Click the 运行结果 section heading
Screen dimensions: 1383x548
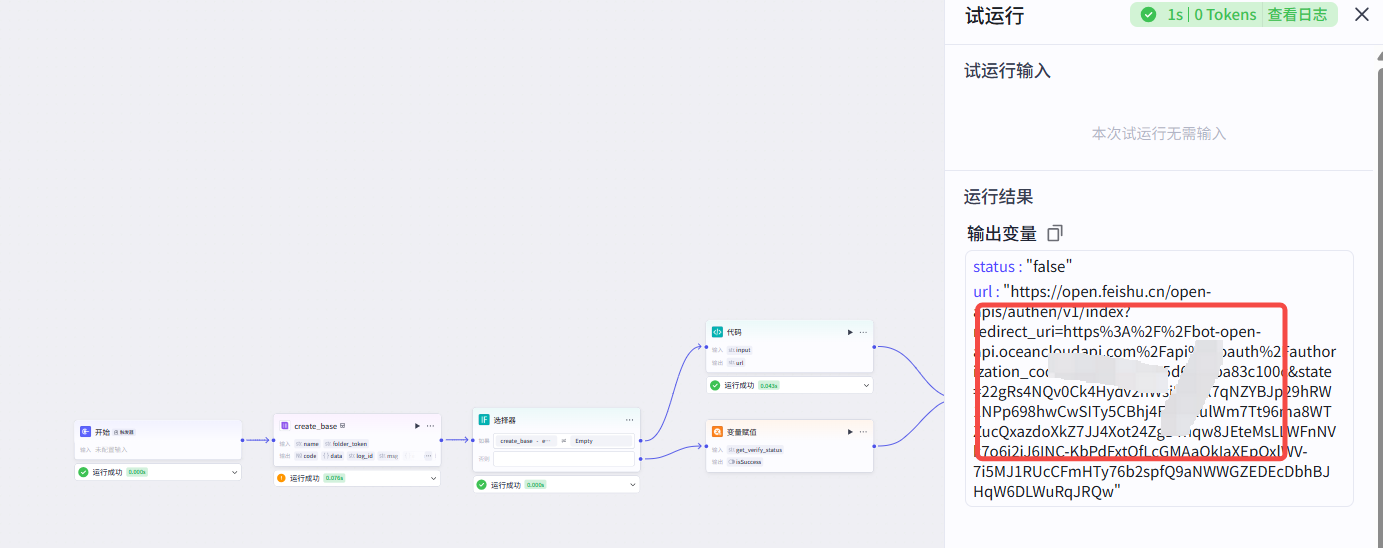coord(999,197)
